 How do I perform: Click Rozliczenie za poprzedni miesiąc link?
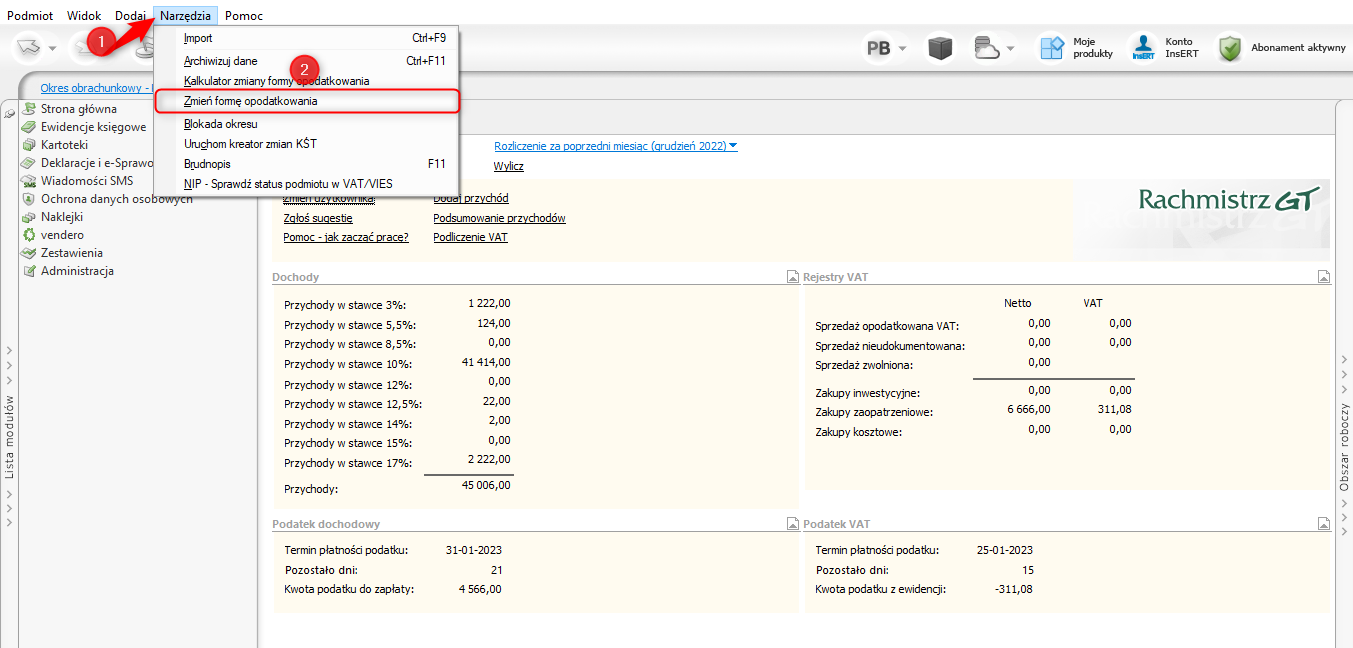610,146
